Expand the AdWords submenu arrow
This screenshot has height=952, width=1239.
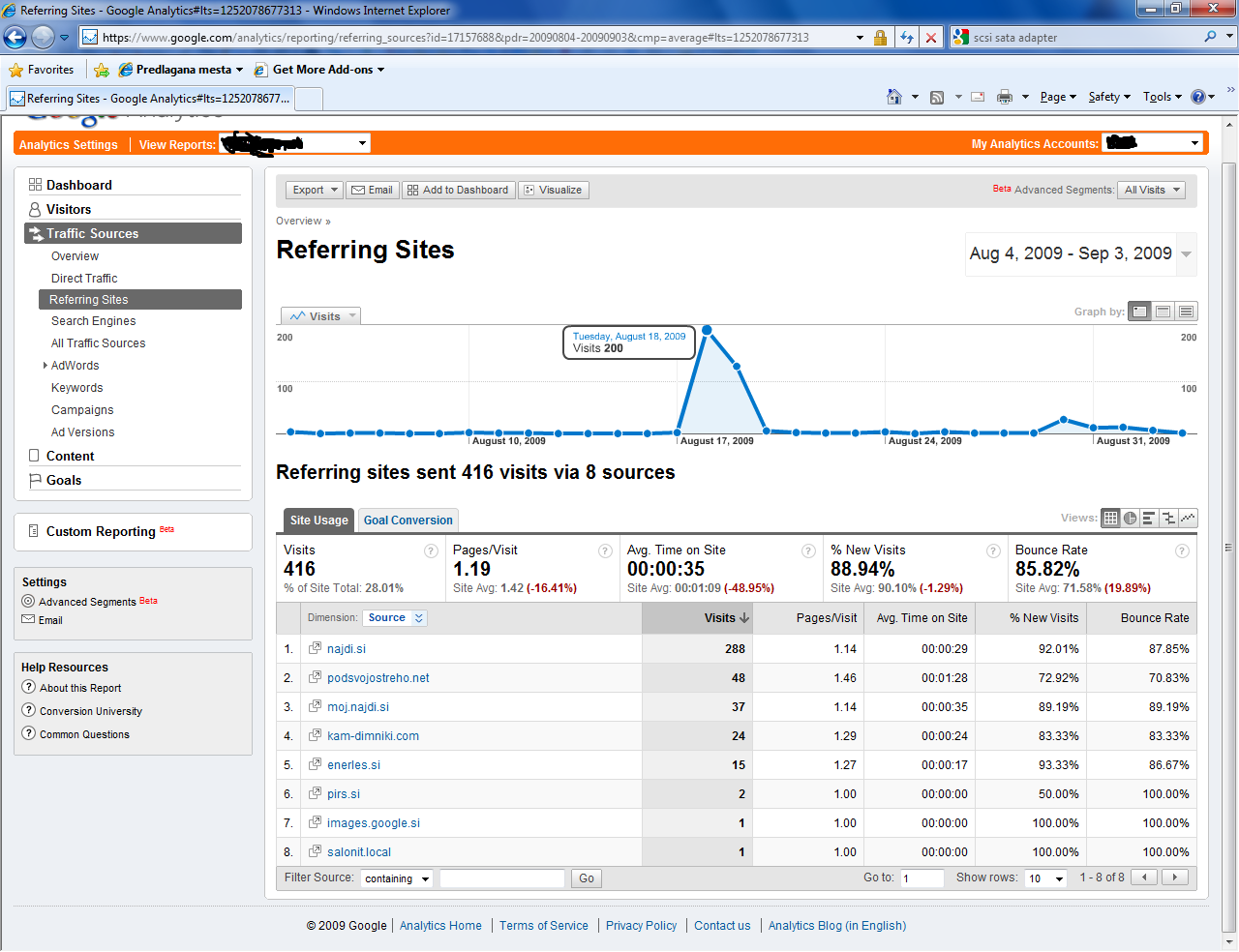tap(45, 366)
